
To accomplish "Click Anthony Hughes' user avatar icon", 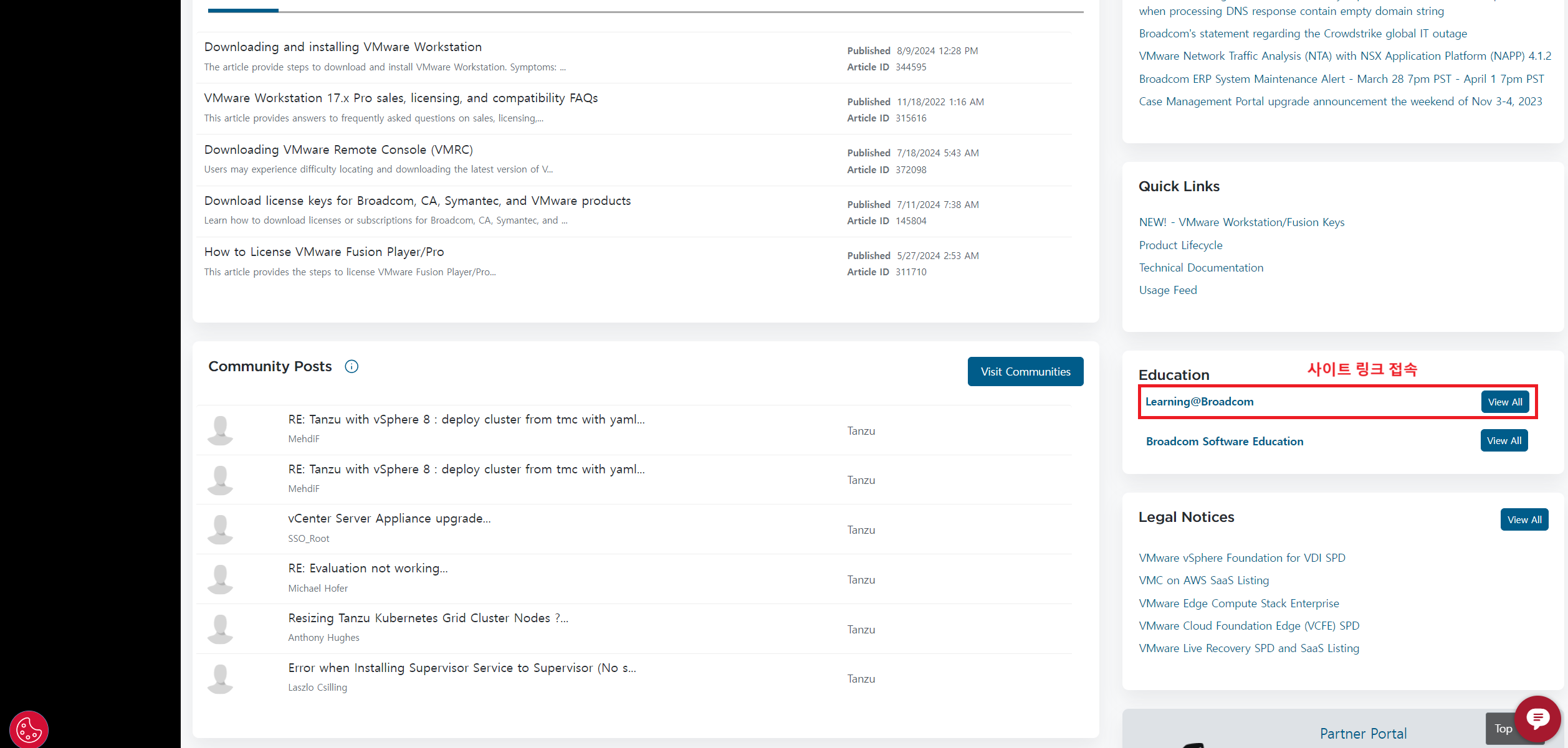I will pyautogui.click(x=220, y=629).
